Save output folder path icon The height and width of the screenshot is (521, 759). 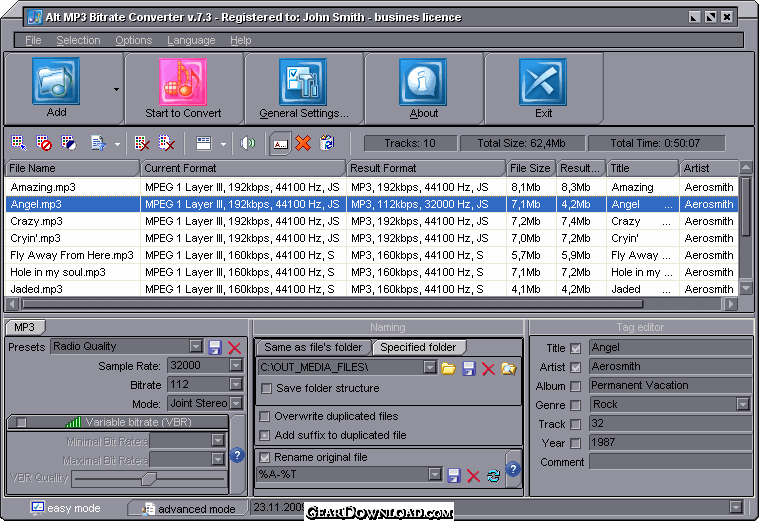(469, 368)
